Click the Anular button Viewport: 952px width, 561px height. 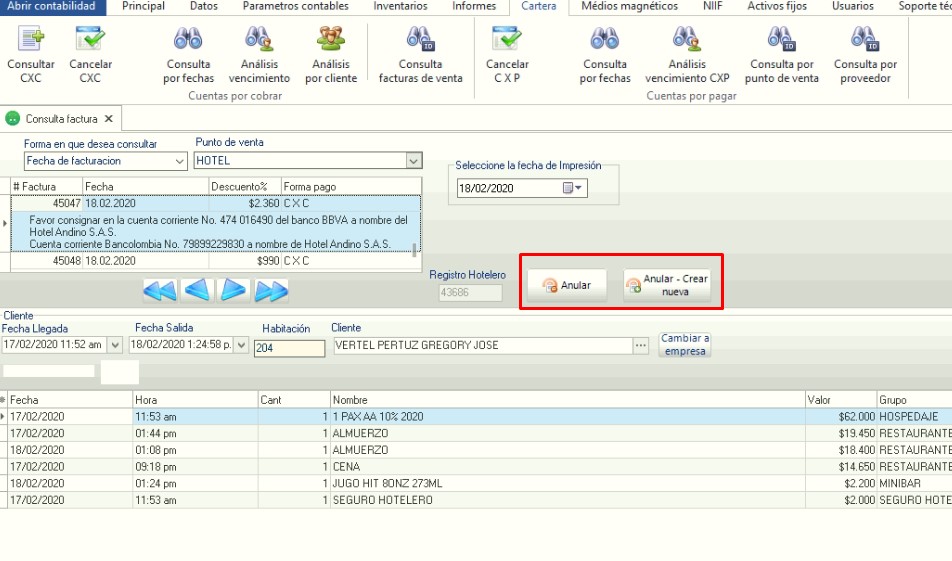[567, 285]
